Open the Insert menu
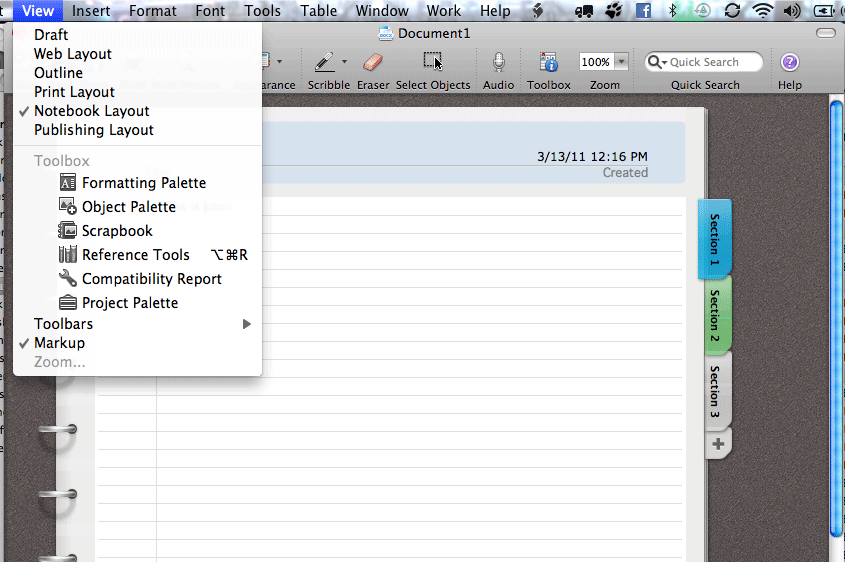Image resolution: width=845 pixels, height=562 pixels. click(x=91, y=11)
